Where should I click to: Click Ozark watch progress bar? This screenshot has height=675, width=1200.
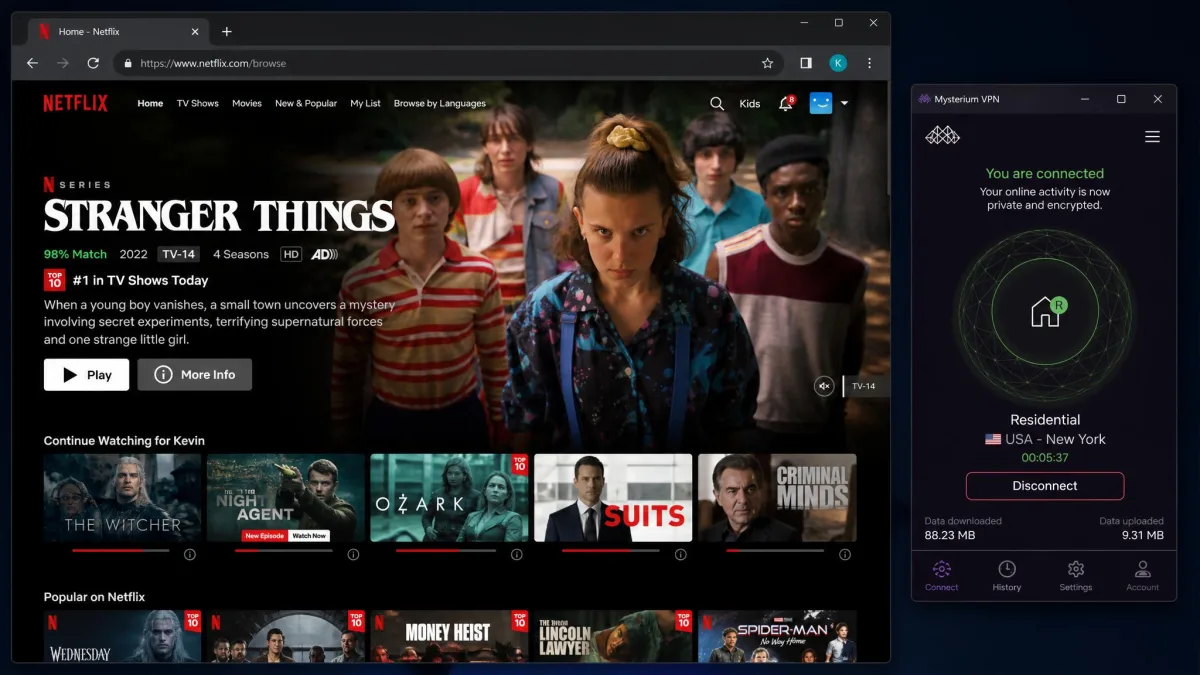(x=446, y=551)
